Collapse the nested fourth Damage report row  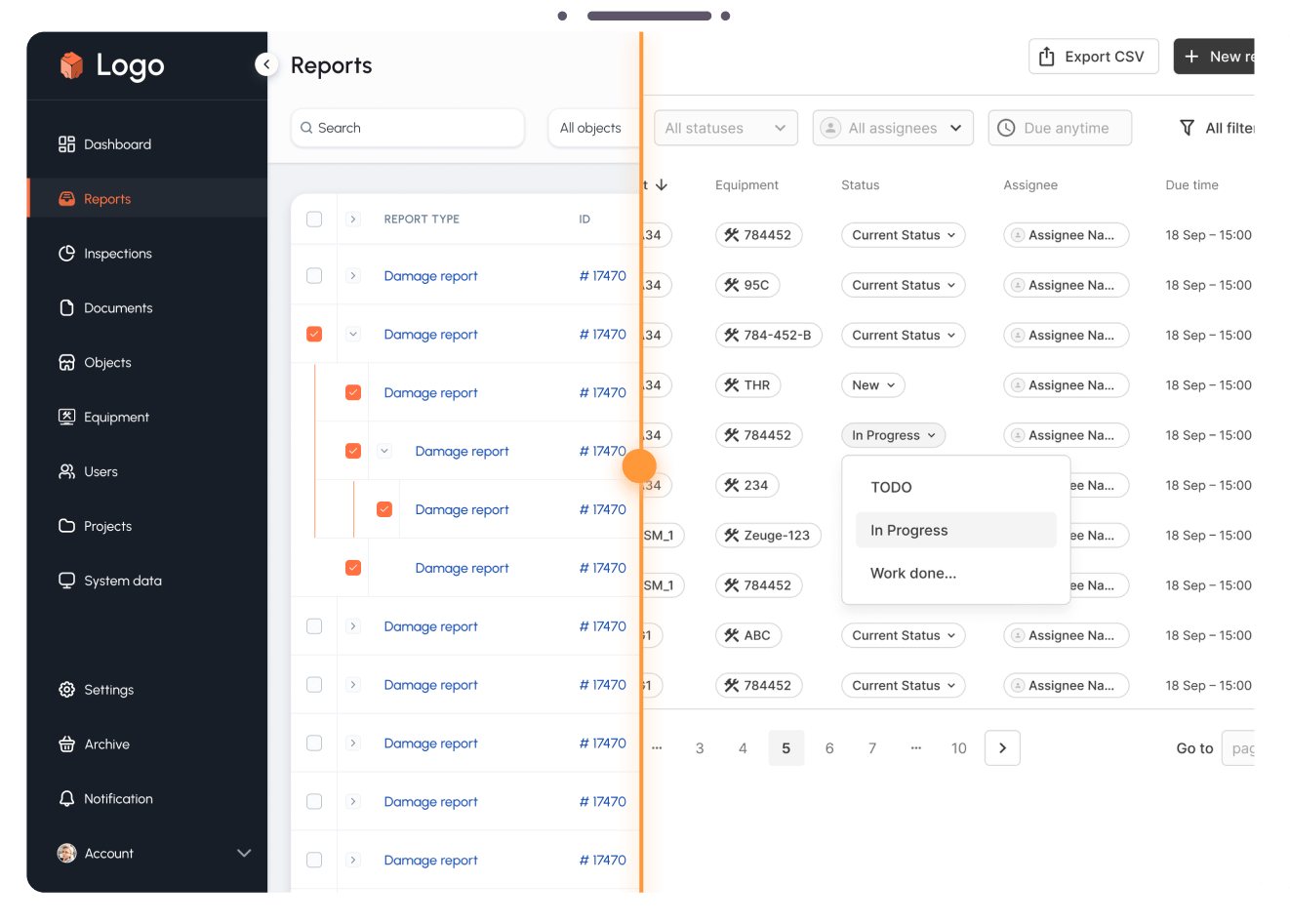click(384, 451)
